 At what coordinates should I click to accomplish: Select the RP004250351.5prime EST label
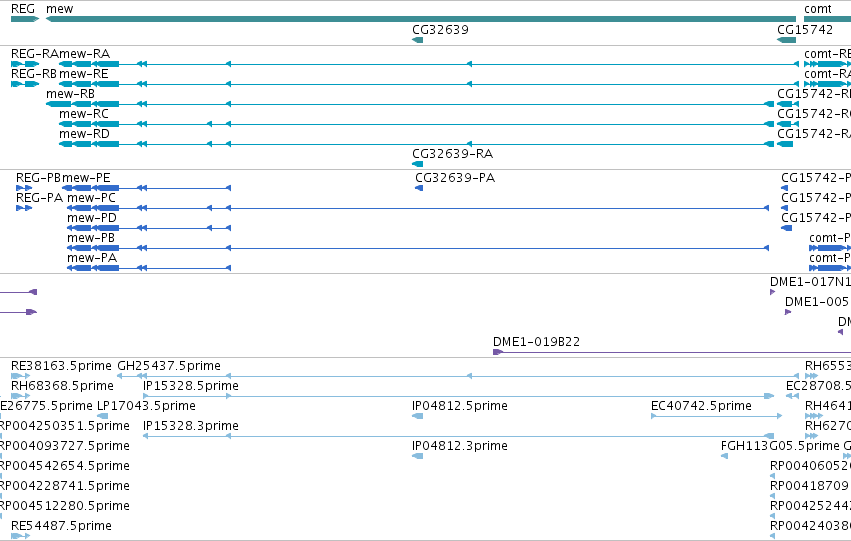click(x=65, y=426)
